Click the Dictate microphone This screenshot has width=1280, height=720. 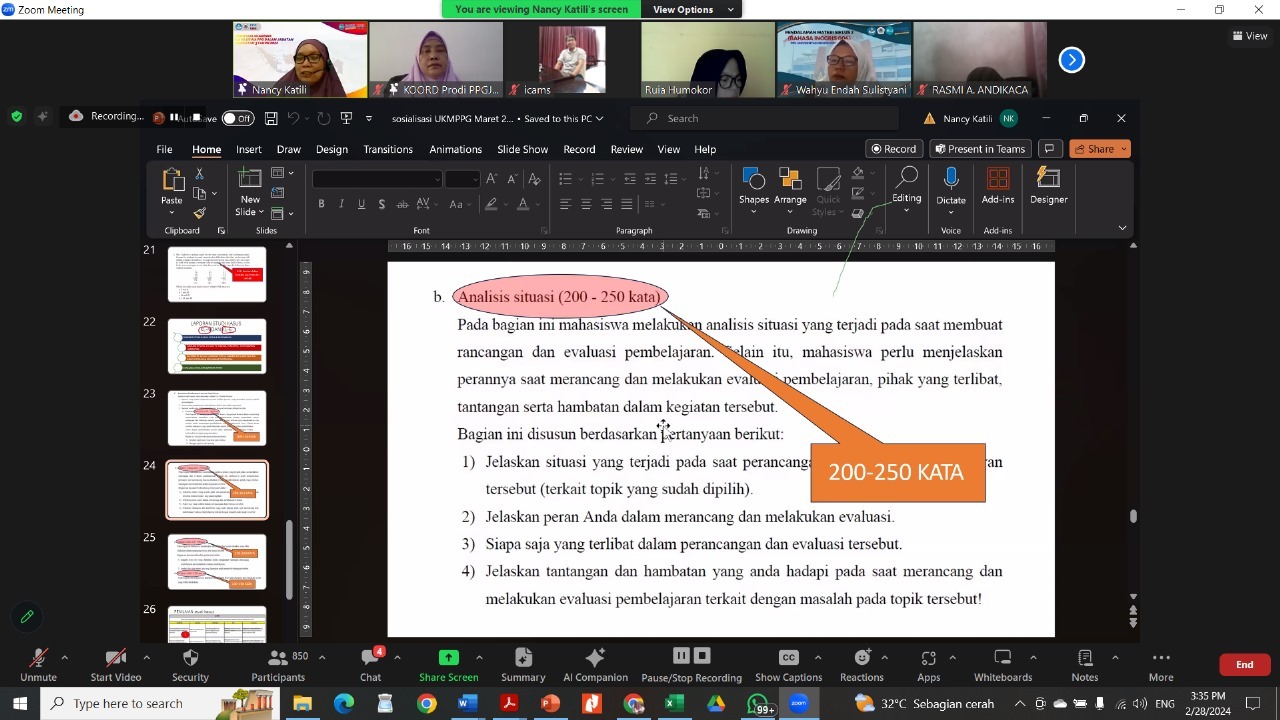point(951,187)
